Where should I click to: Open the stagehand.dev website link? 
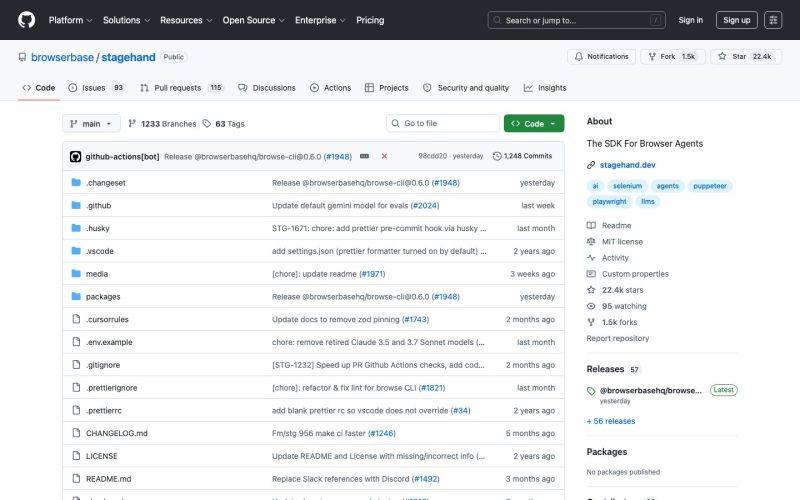(x=627, y=165)
